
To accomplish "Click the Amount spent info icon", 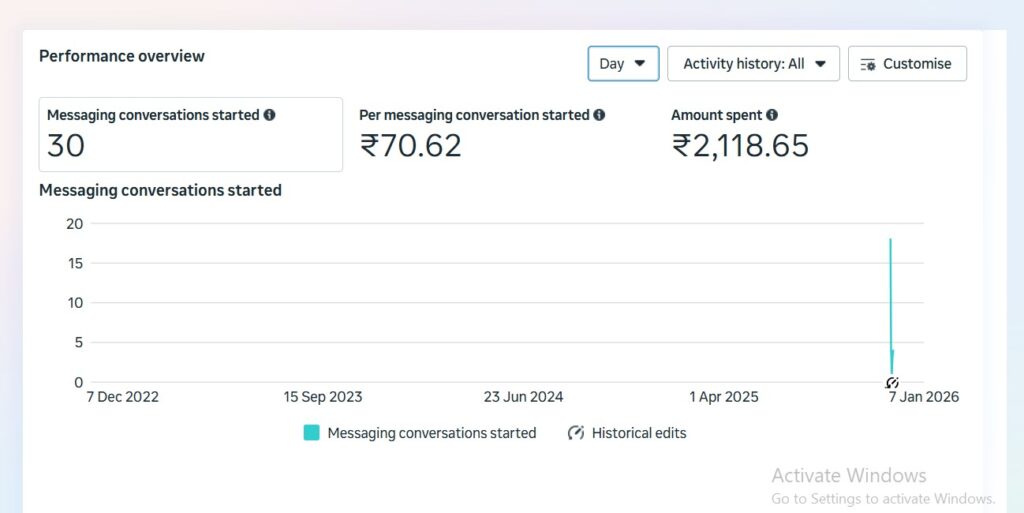I will click(772, 115).
